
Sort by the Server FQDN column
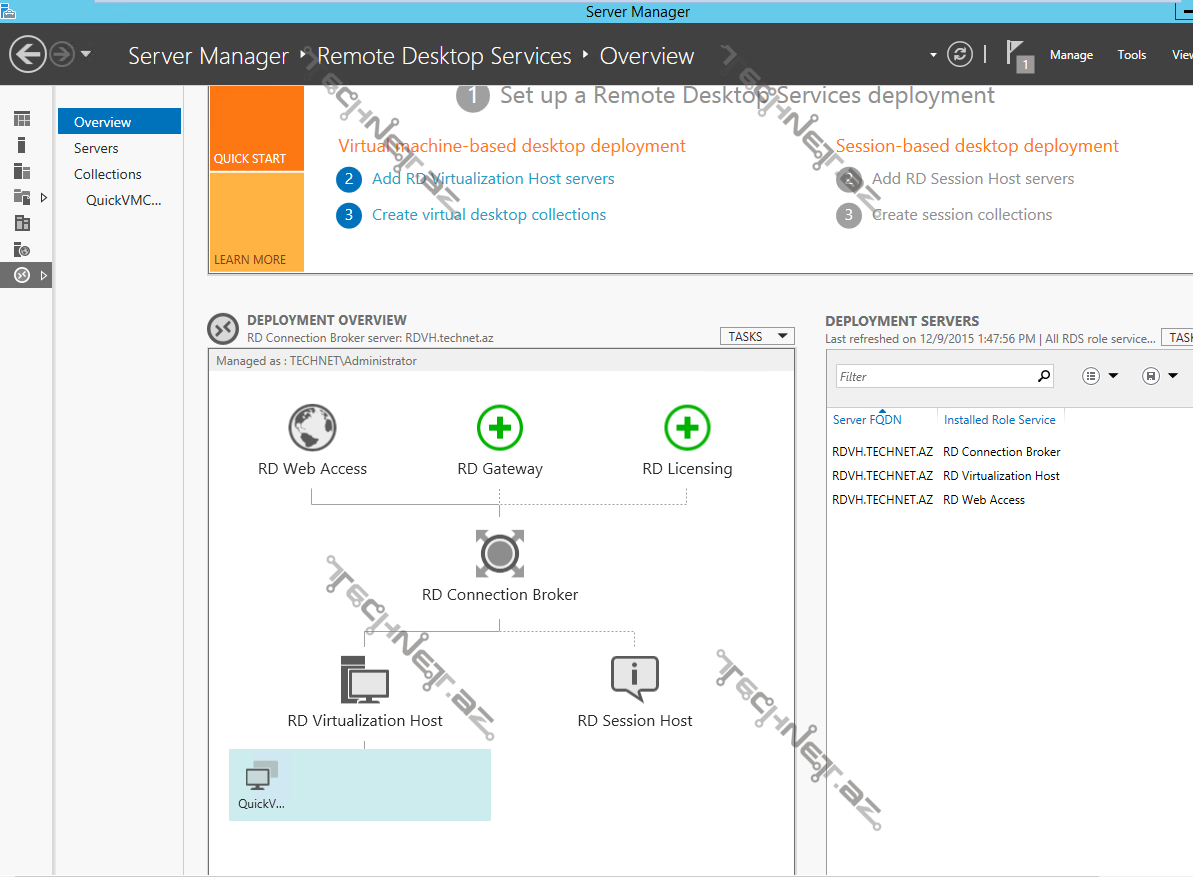pos(867,420)
